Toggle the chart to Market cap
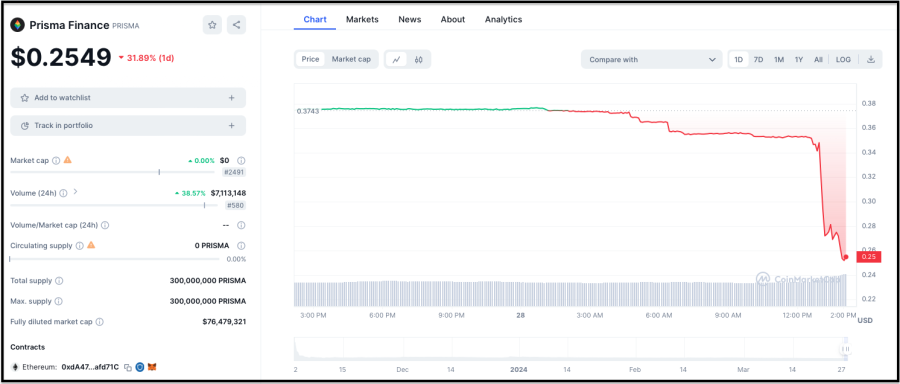The image size is (900, 384). point(351,59)
